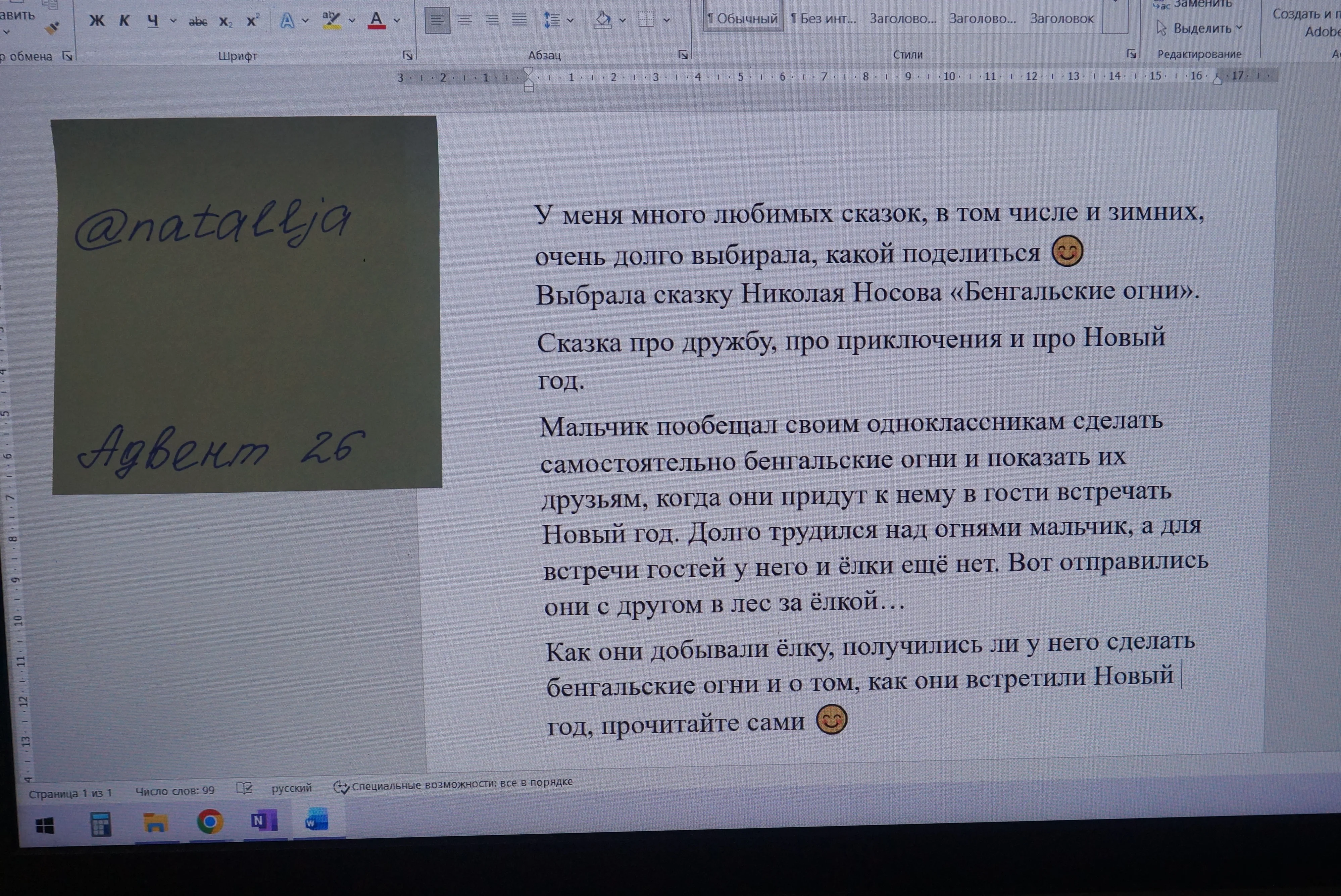Click the word count 'Число слов: 99'

(x=175, y=791)
